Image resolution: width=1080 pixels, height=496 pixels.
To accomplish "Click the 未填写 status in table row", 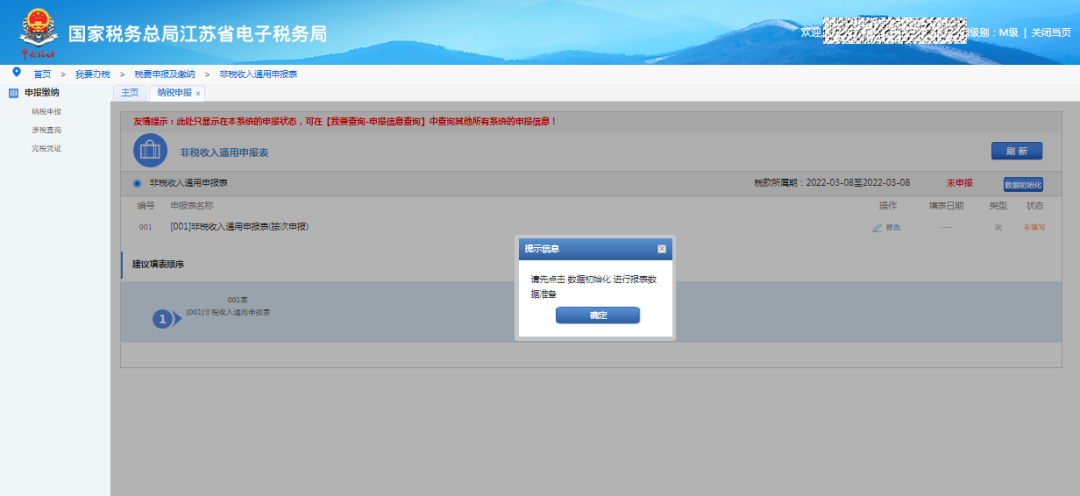I will [1034, 227].
